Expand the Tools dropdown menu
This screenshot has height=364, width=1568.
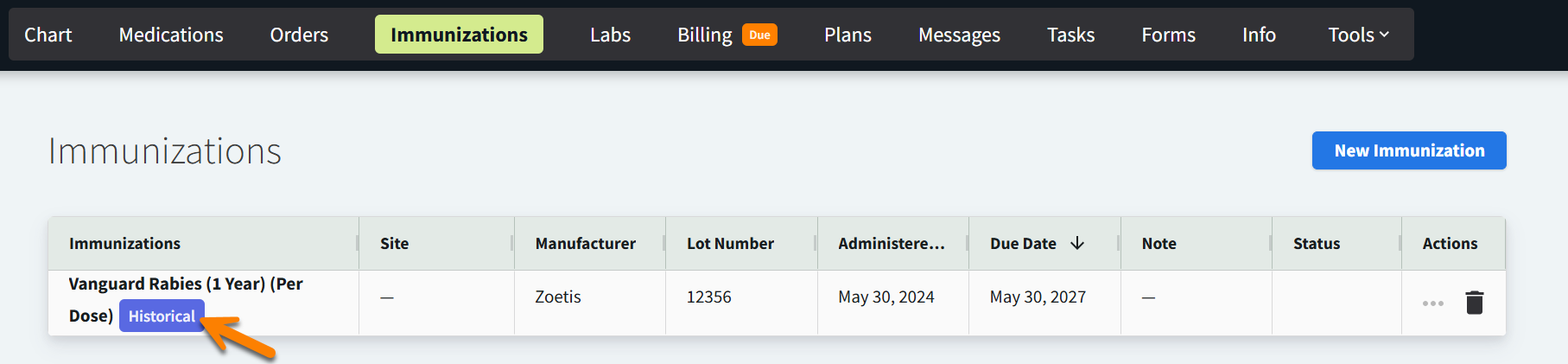click(x=1358, y=35)
